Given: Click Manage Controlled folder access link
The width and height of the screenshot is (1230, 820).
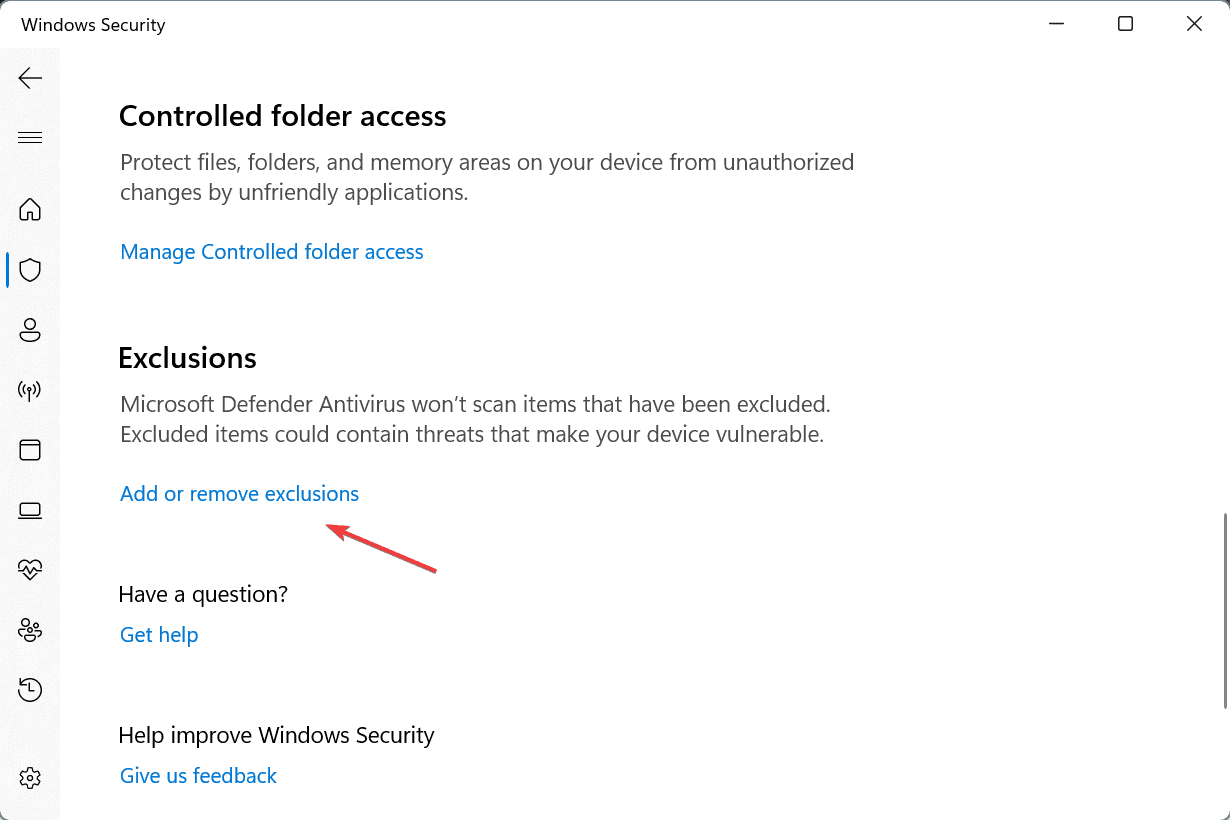Looking at the screenshot, I should (272, 252).
